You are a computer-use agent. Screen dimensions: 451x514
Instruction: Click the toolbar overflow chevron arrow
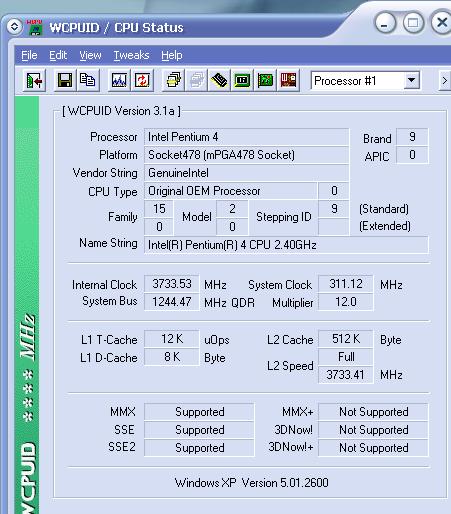pos(444,81)
